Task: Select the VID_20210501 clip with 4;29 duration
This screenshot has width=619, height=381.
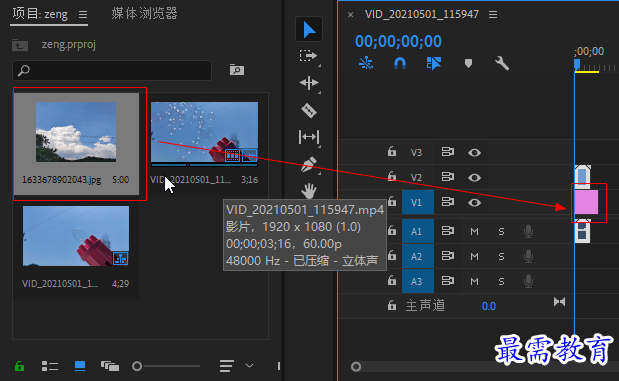Action: click(x=76, y=236)
